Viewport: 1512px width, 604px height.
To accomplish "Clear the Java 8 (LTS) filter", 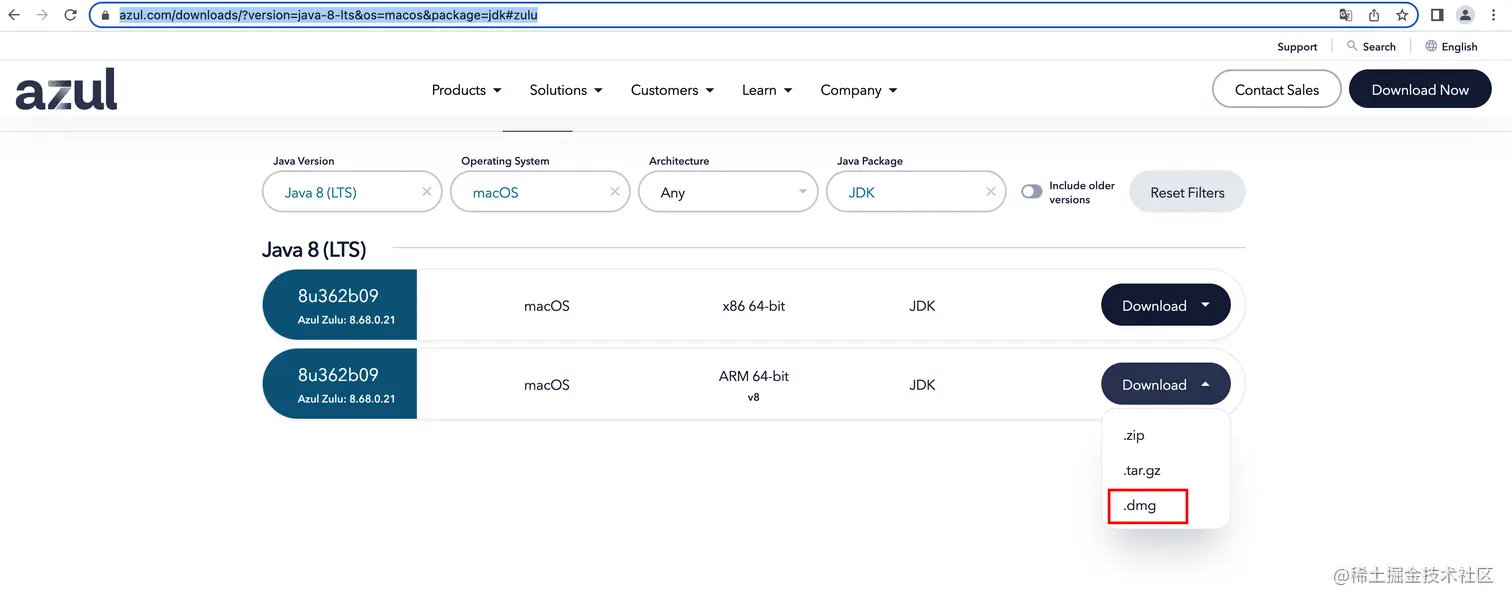I will click(427, 192).
